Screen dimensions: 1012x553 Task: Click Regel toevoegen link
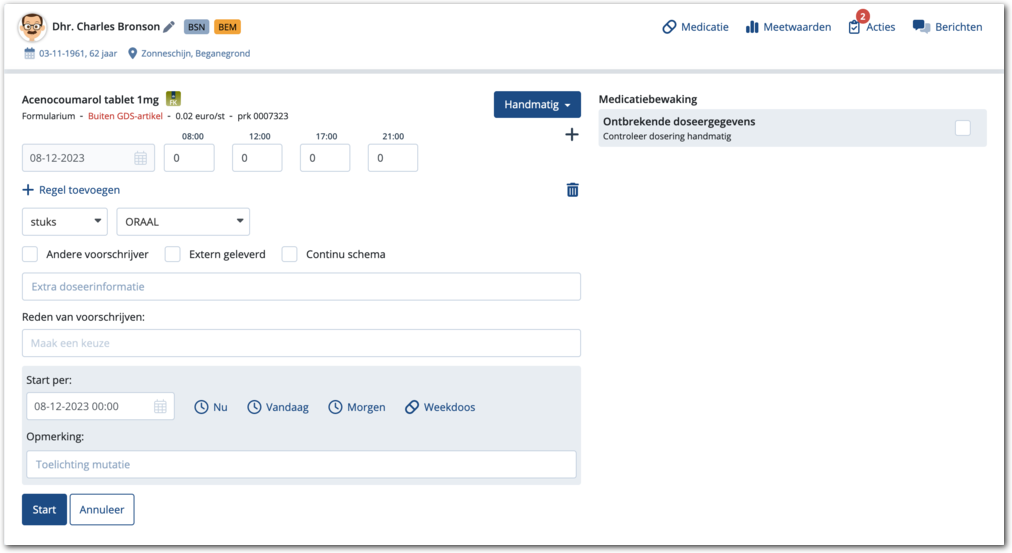[71, 190]
